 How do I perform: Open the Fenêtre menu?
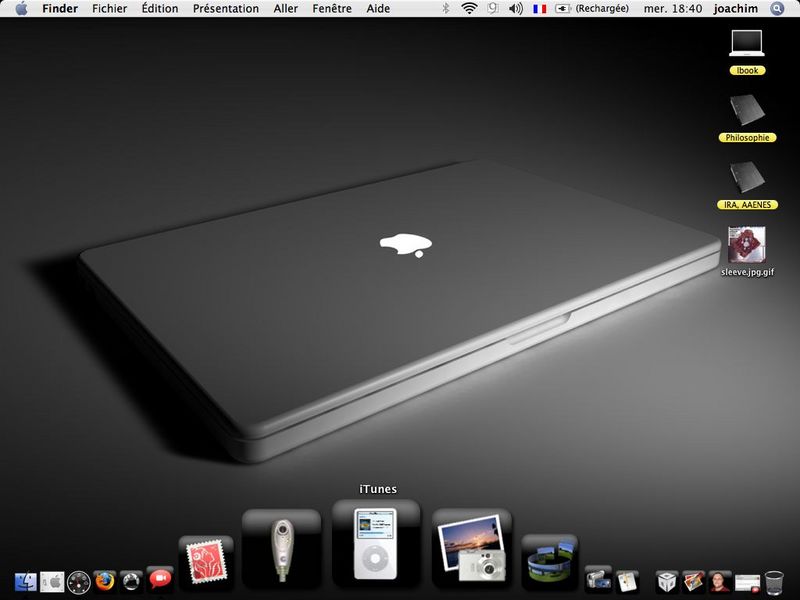[x=332, y=9]
